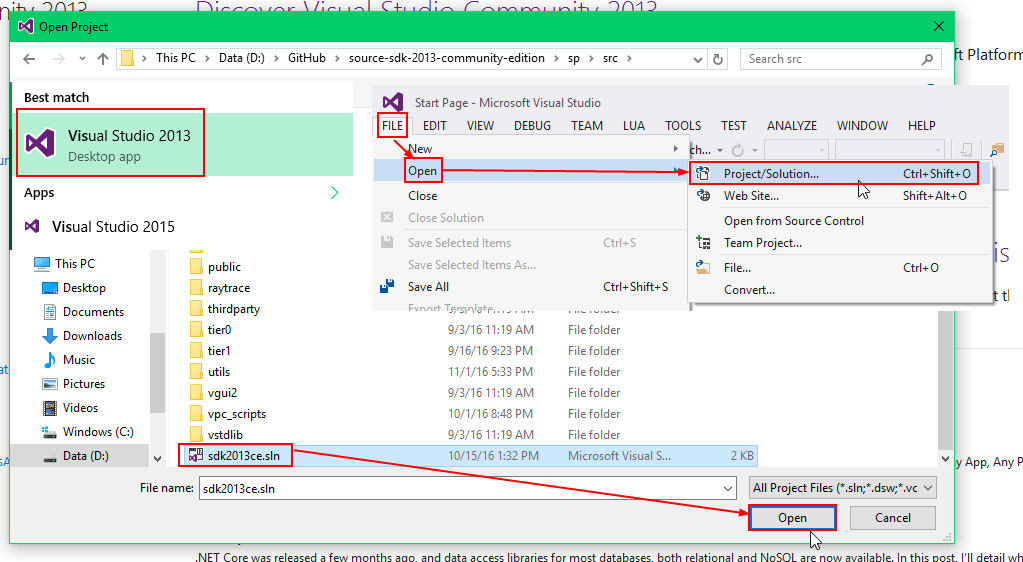
Task: Click the Open button
Action: coord(792,518)
